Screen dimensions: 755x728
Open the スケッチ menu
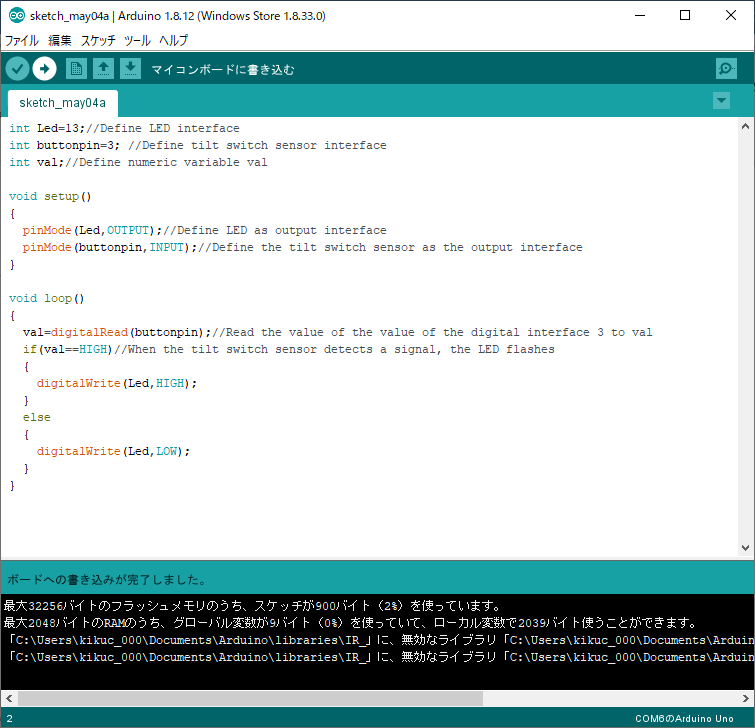(x=98, y=41)
